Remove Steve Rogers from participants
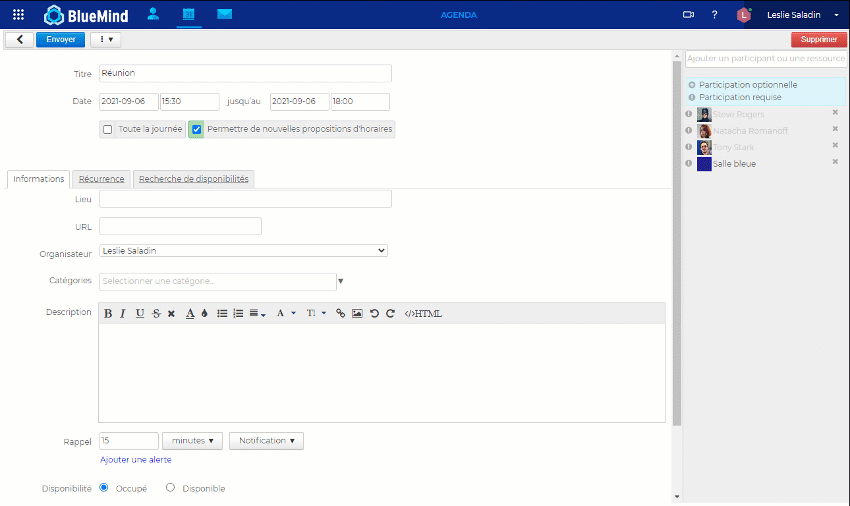 (835, 113)
